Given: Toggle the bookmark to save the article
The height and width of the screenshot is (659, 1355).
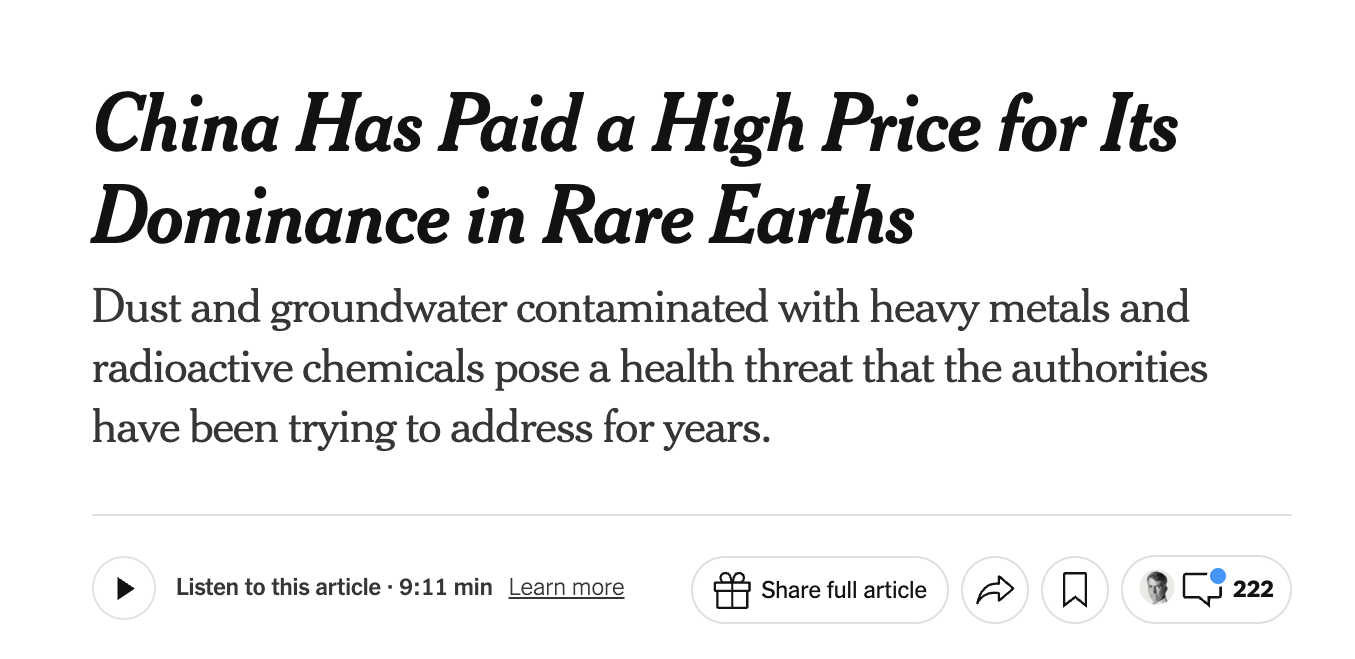Looking at the screenshot, I should tap(1074, 589).
